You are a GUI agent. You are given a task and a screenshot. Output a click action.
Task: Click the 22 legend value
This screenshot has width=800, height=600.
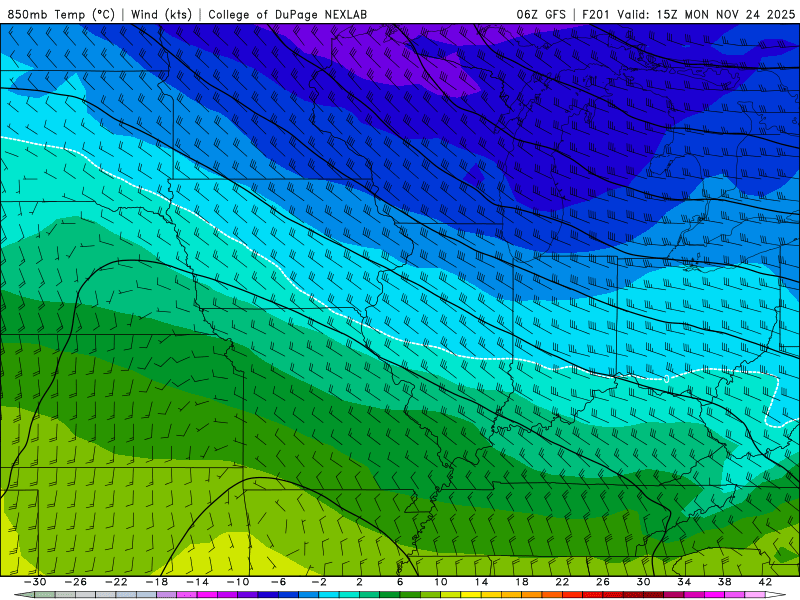[562, 582]
